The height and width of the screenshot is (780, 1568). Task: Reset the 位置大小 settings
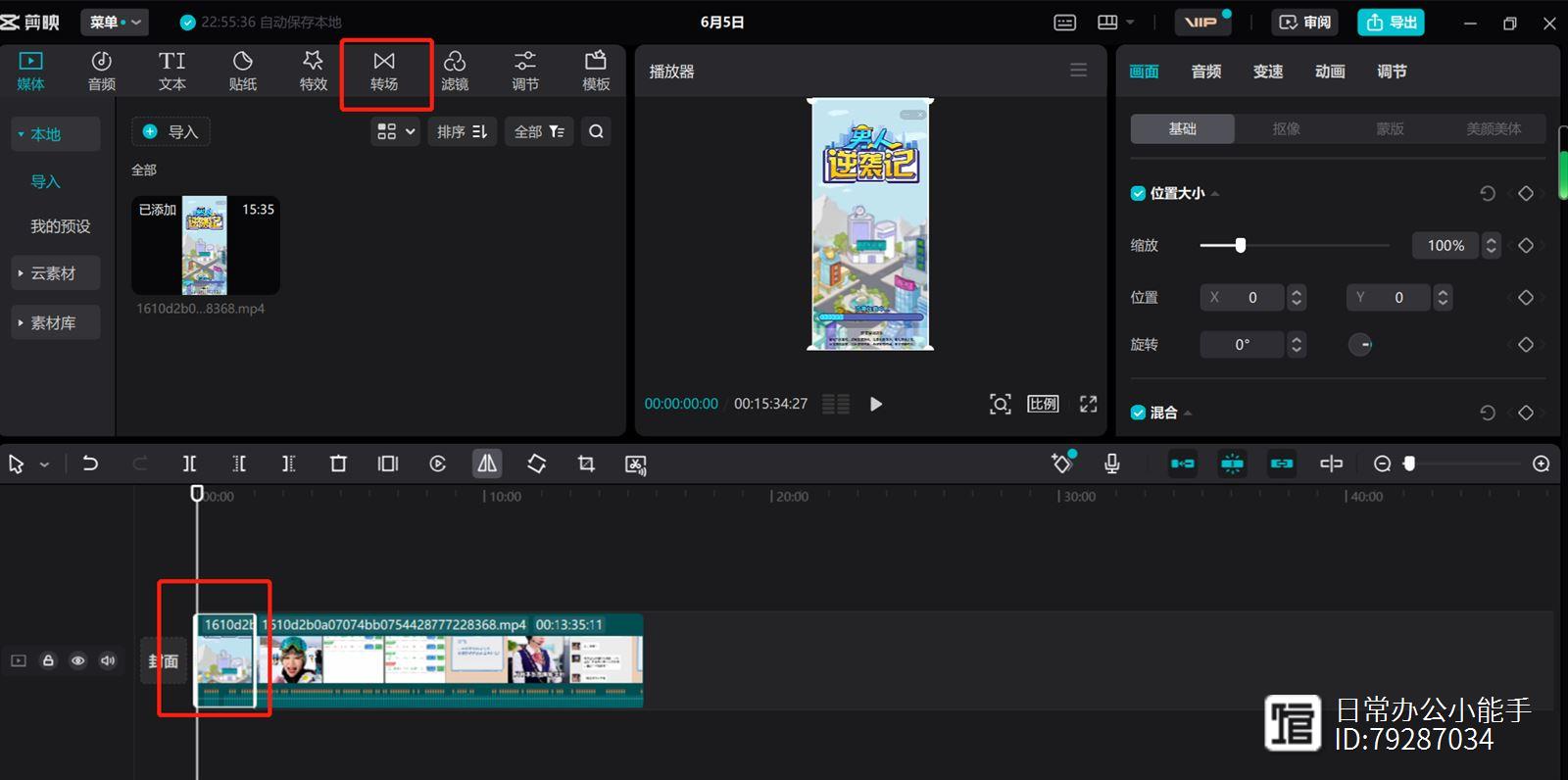1487,193
